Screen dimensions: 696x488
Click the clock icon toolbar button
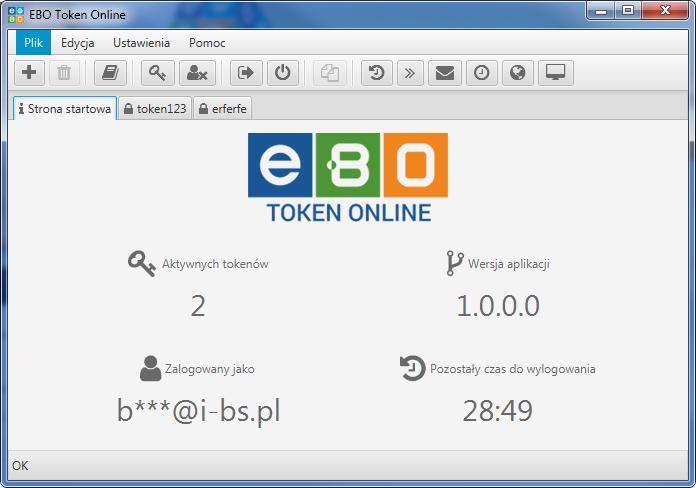pos(482,72)
